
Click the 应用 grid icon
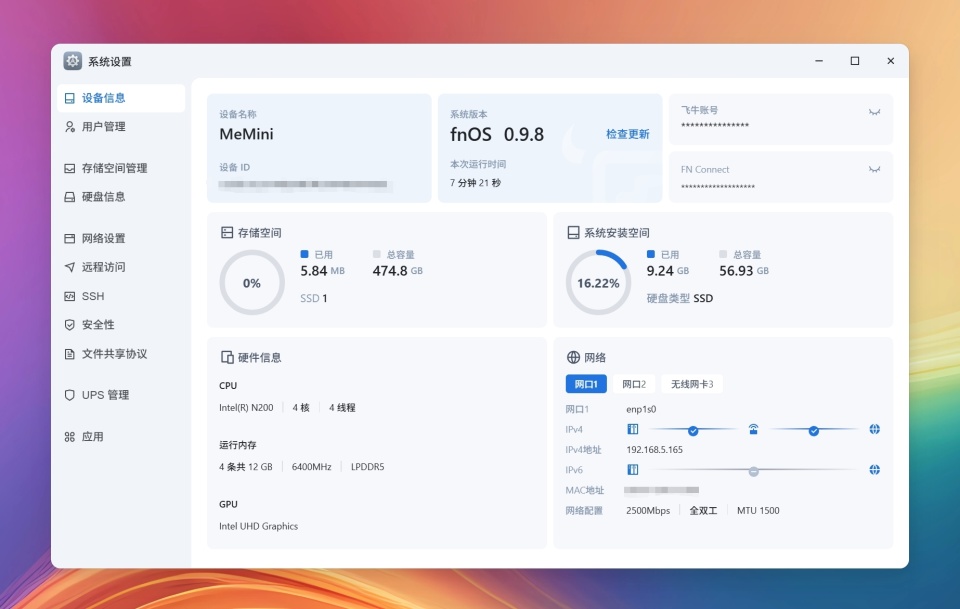(x=70, y=437)
